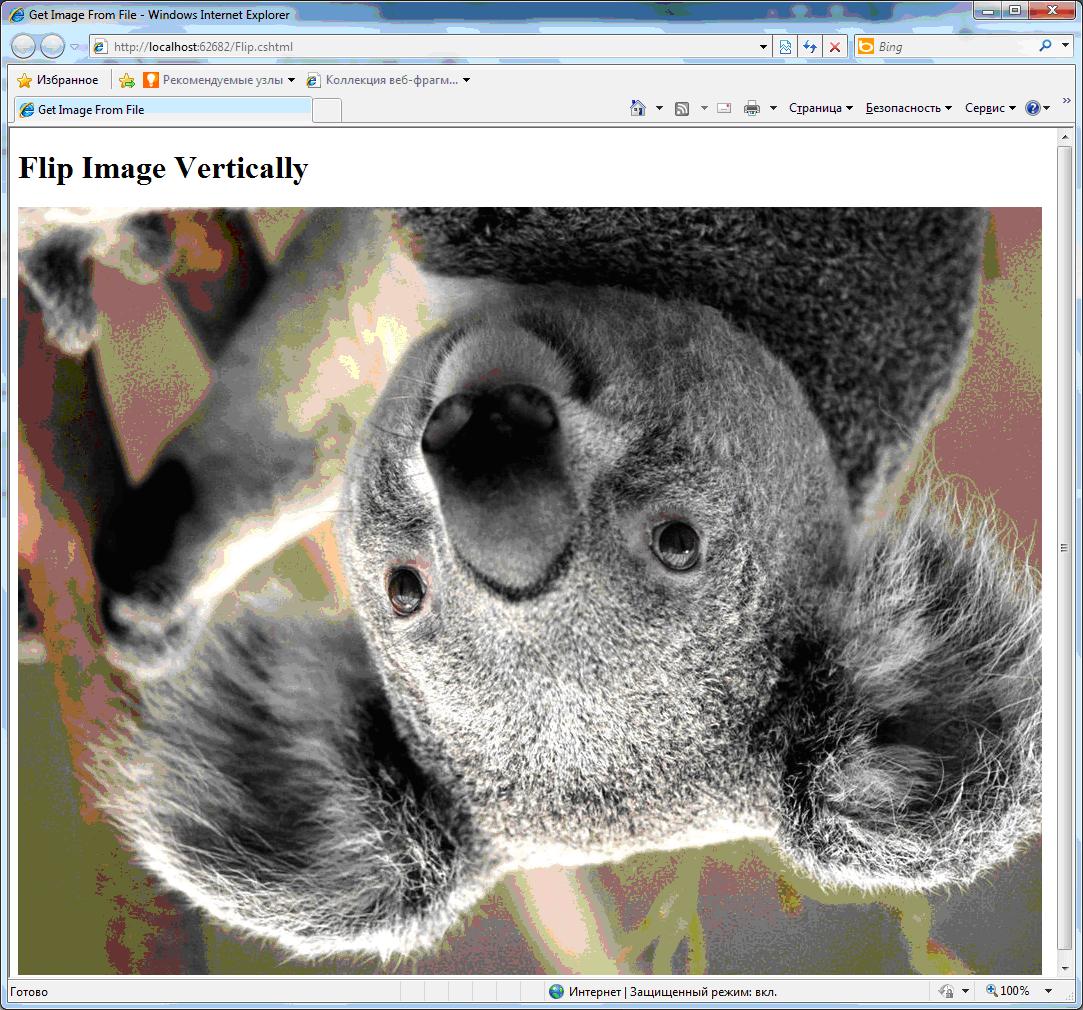Click the protected mode settings icon in status bar
The image size is (1083, 1010).
click(x=946, y=991)
